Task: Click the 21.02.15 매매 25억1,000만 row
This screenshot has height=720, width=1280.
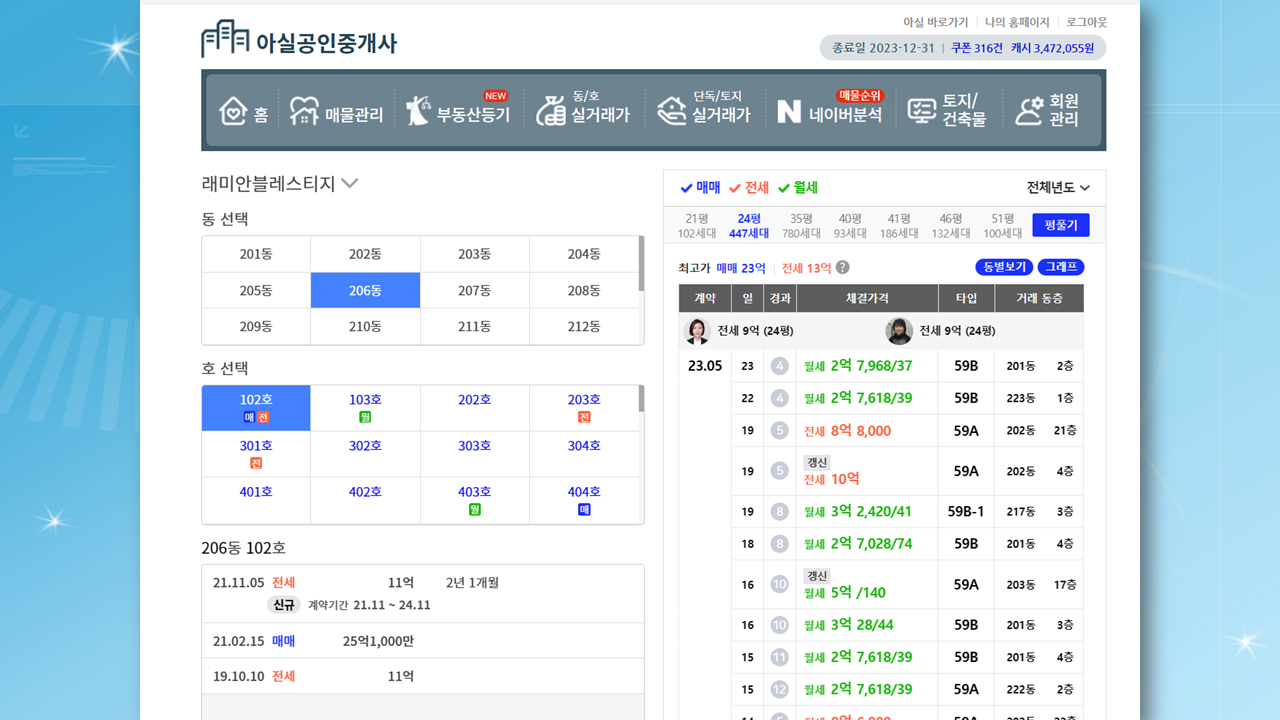Action: 423,641
